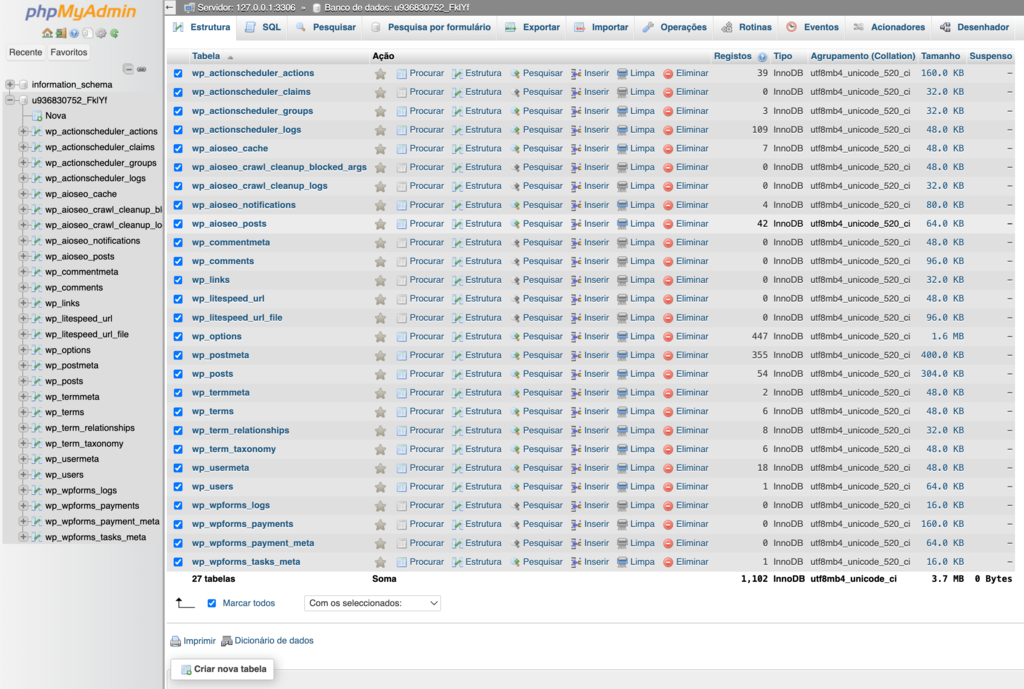The image size is (1024, 689).
Task: Open navigation panel settings gear icon
Action: 101,33
